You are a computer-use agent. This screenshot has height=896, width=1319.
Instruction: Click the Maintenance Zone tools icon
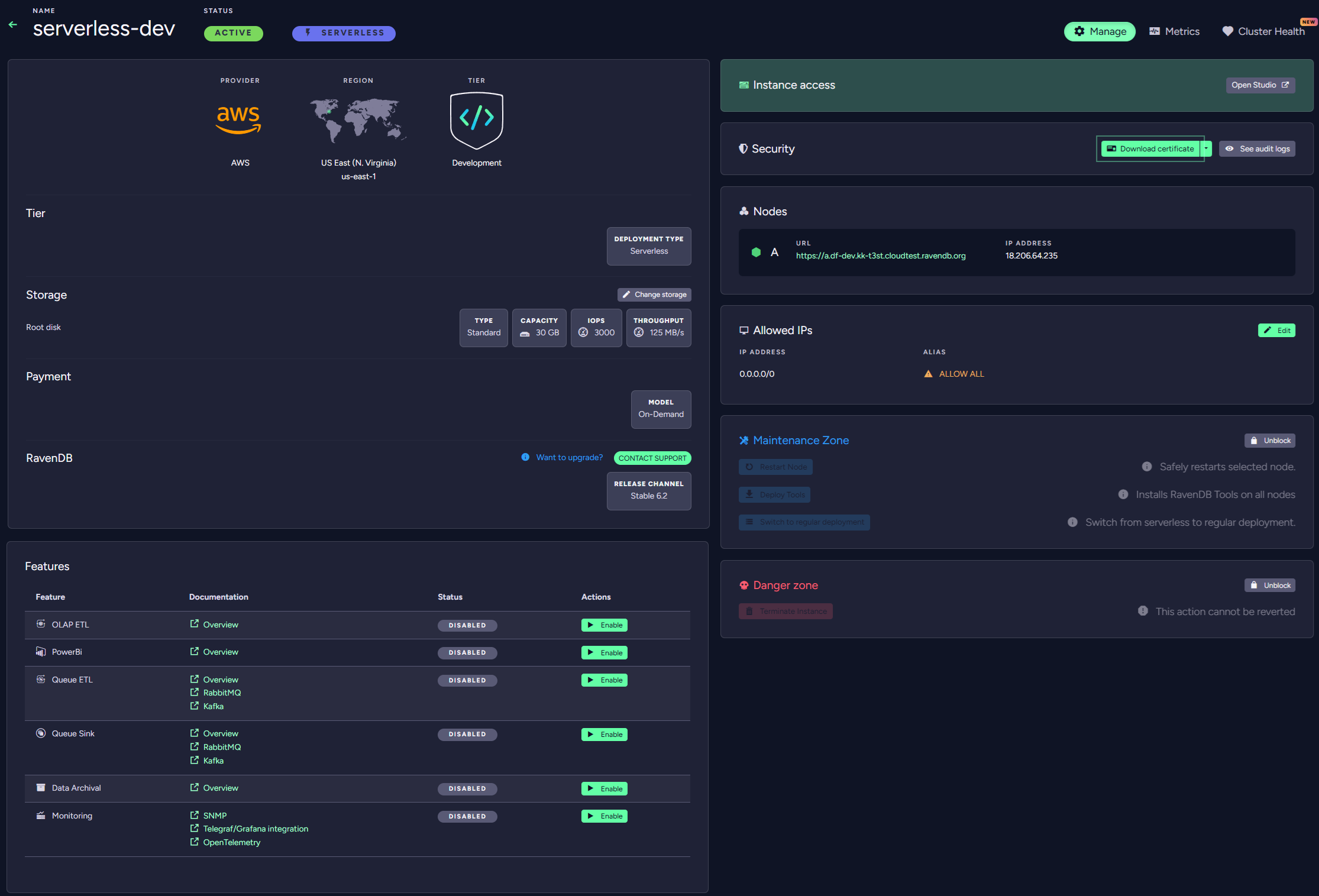(743, 441)
